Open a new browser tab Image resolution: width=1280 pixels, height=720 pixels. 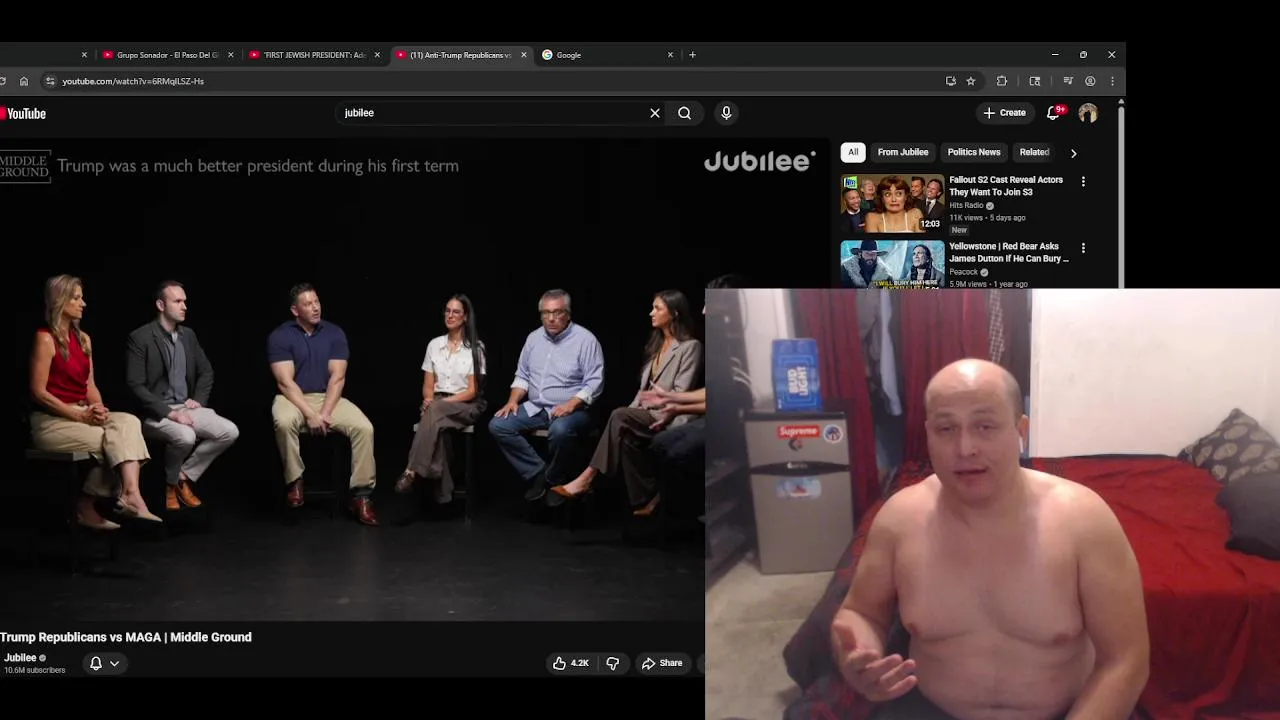692,55
